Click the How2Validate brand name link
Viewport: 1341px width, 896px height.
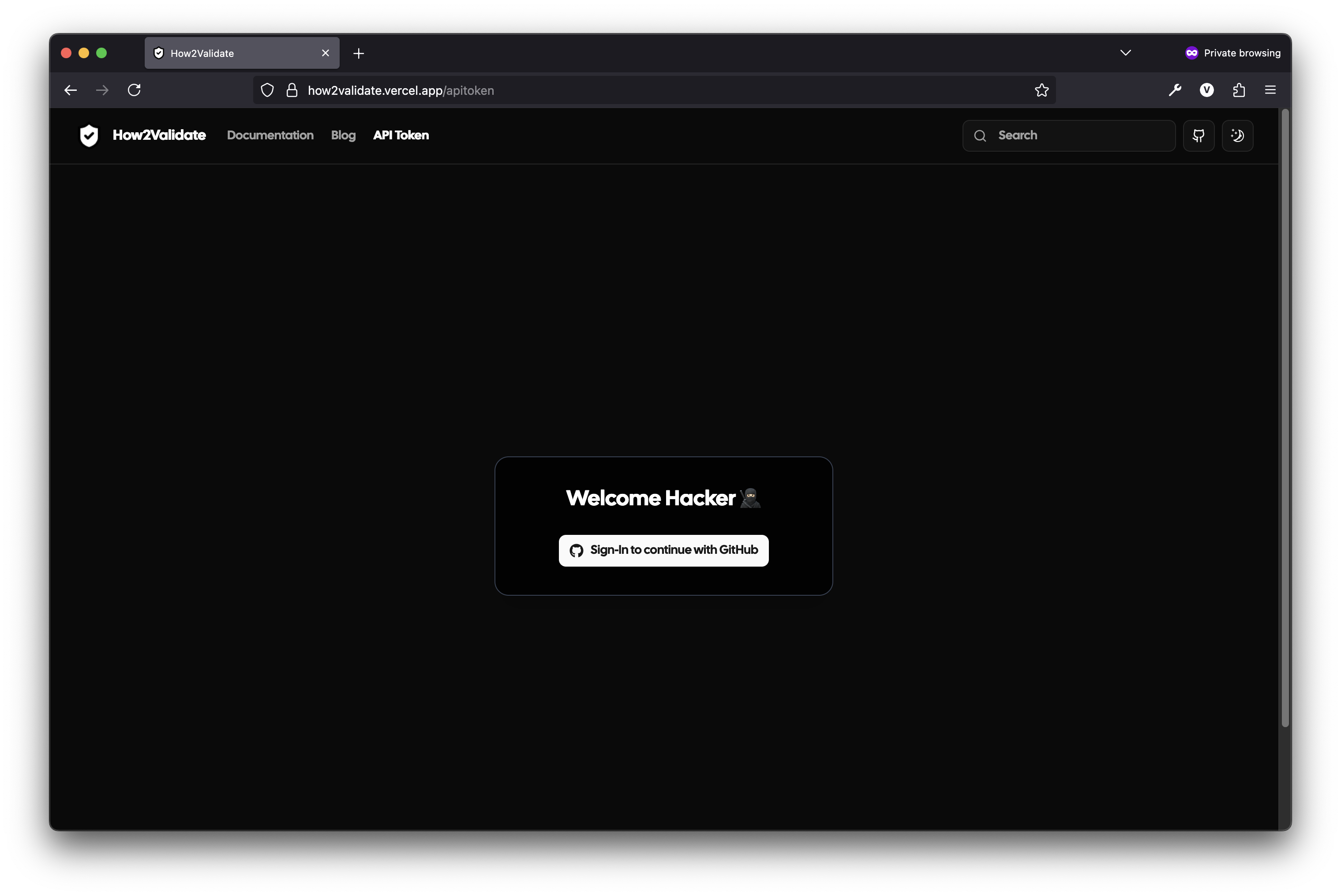(159, 135)
